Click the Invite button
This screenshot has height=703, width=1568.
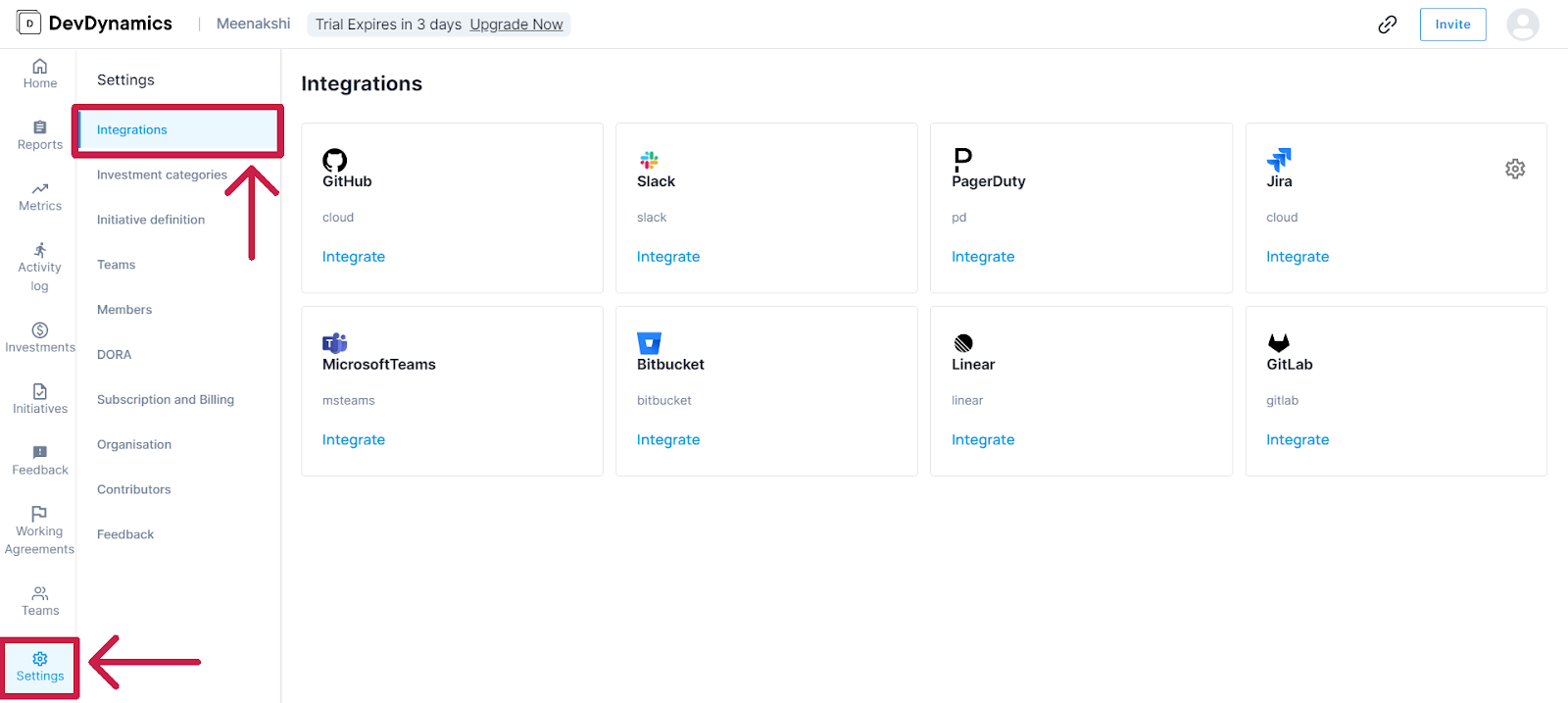pyautogui.click(x=1452, y=25)
